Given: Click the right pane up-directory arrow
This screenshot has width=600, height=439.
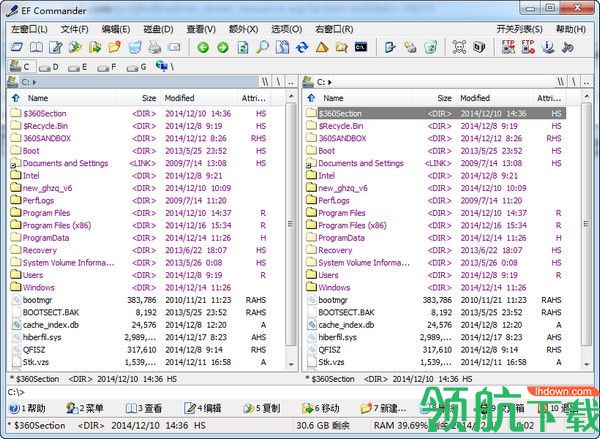Looking at the screenshot, I should pyautogui.click(x=311, y=98).
